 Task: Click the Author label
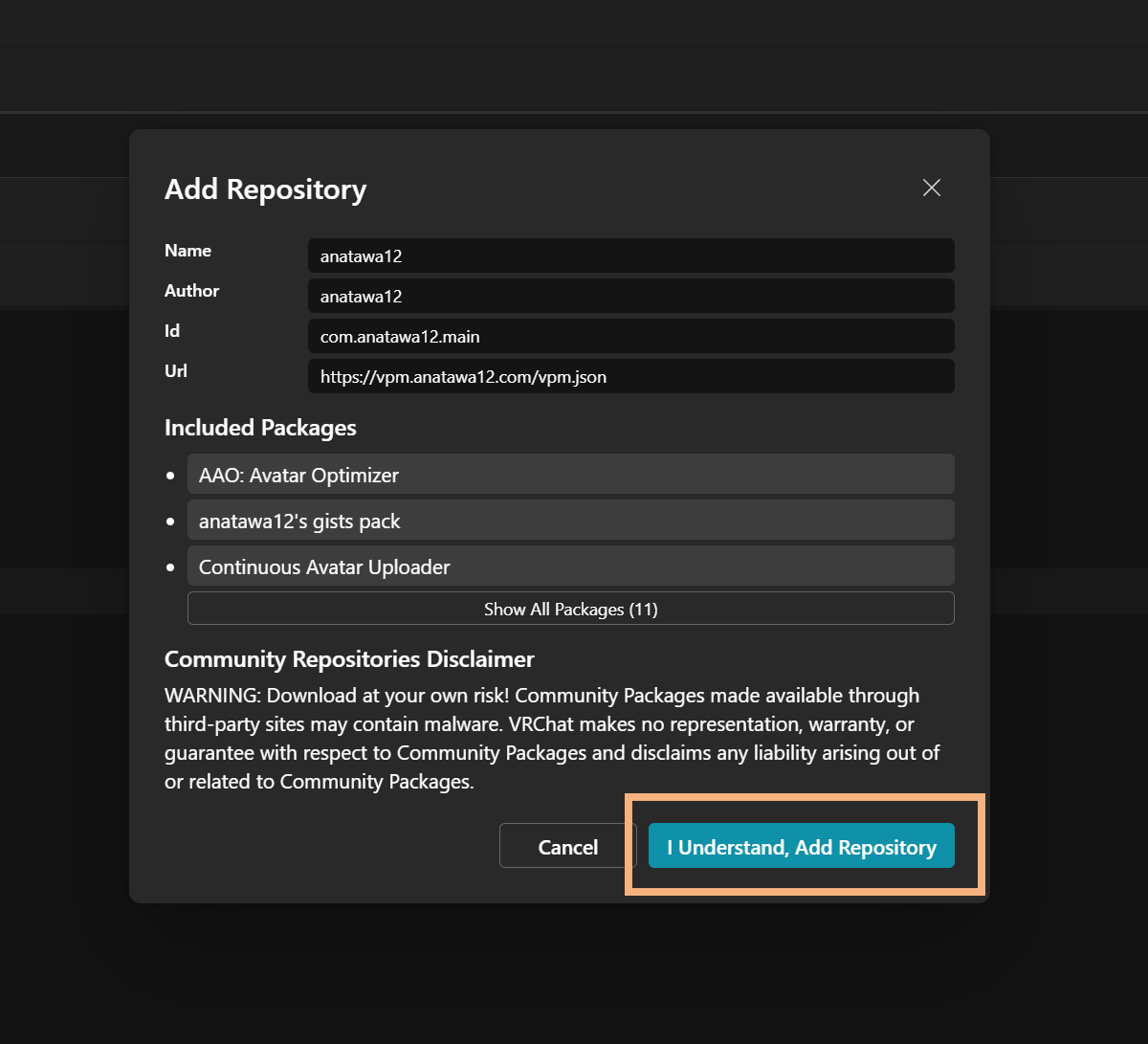[x=191, y=291]
